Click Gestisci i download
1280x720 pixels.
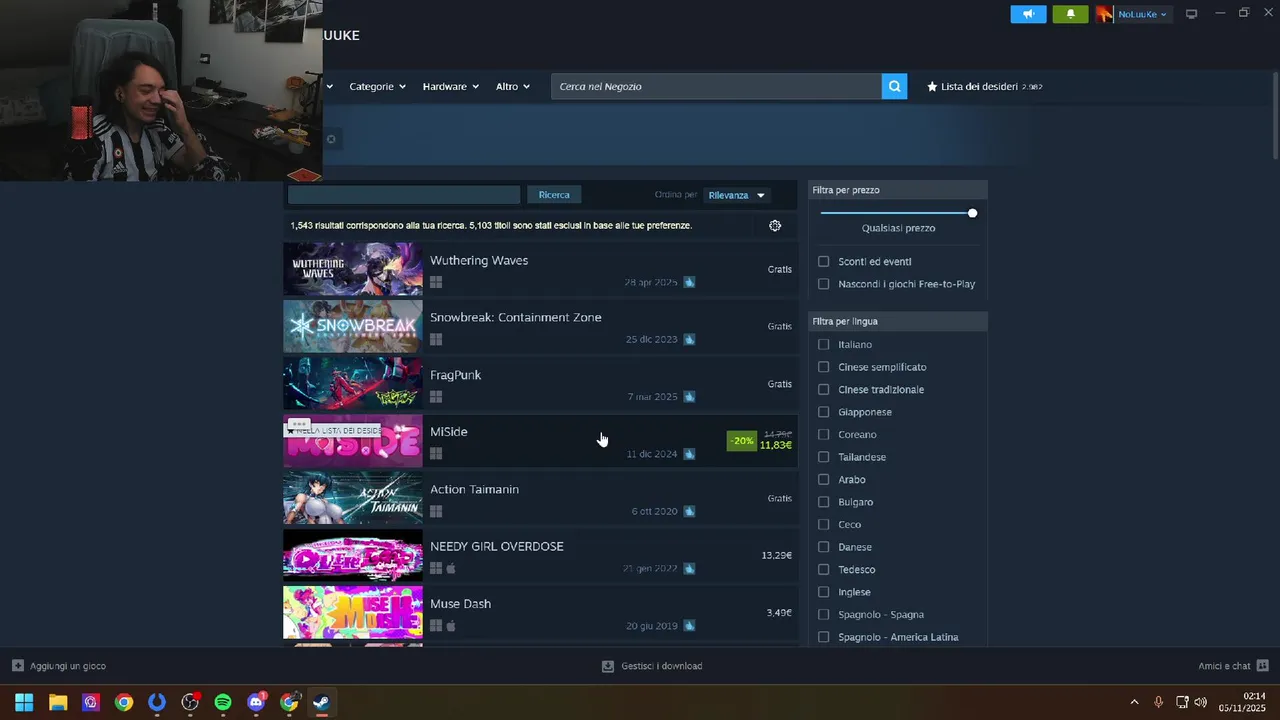(x=652, y=666)
